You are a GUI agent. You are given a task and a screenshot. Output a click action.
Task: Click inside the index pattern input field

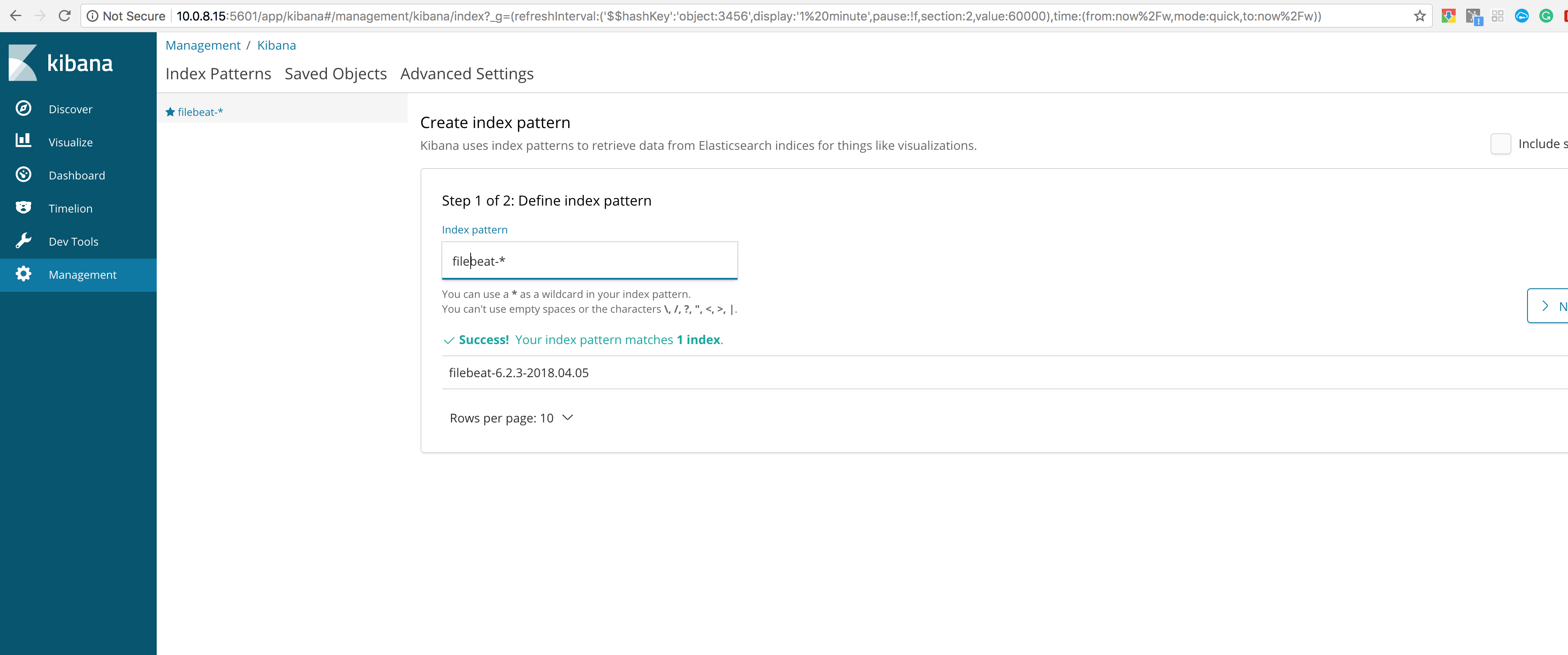(589, 260)
